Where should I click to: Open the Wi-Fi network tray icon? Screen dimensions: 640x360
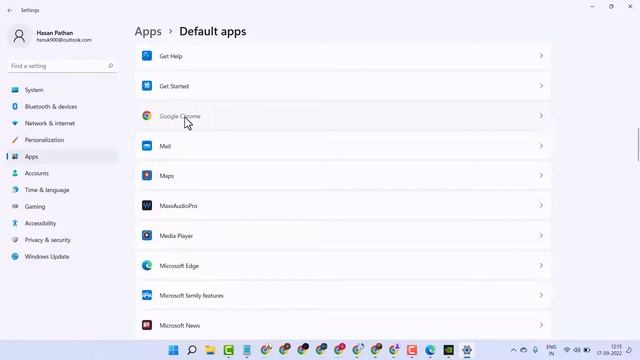click(x=567, y=350)
